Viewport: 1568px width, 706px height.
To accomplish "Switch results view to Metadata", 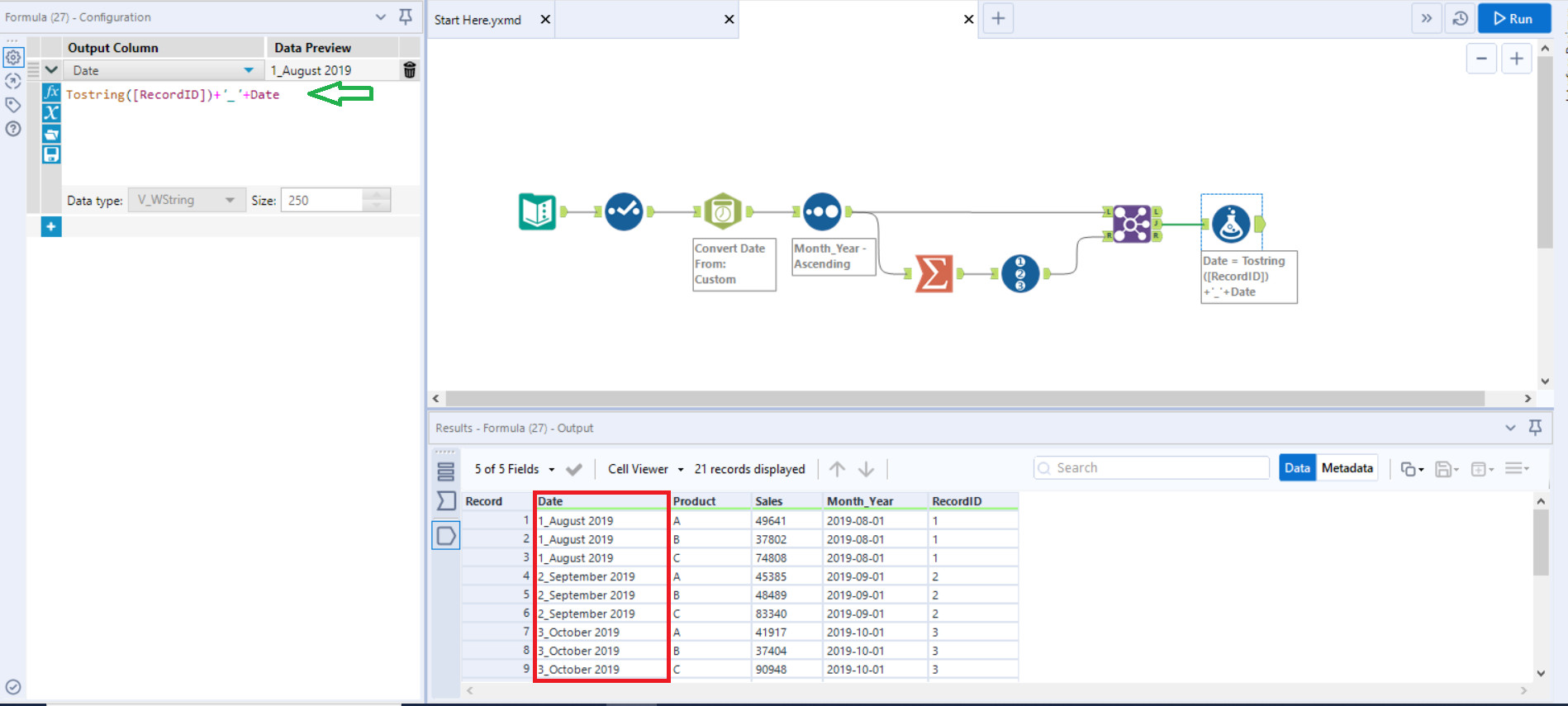I will [1347, 468].
